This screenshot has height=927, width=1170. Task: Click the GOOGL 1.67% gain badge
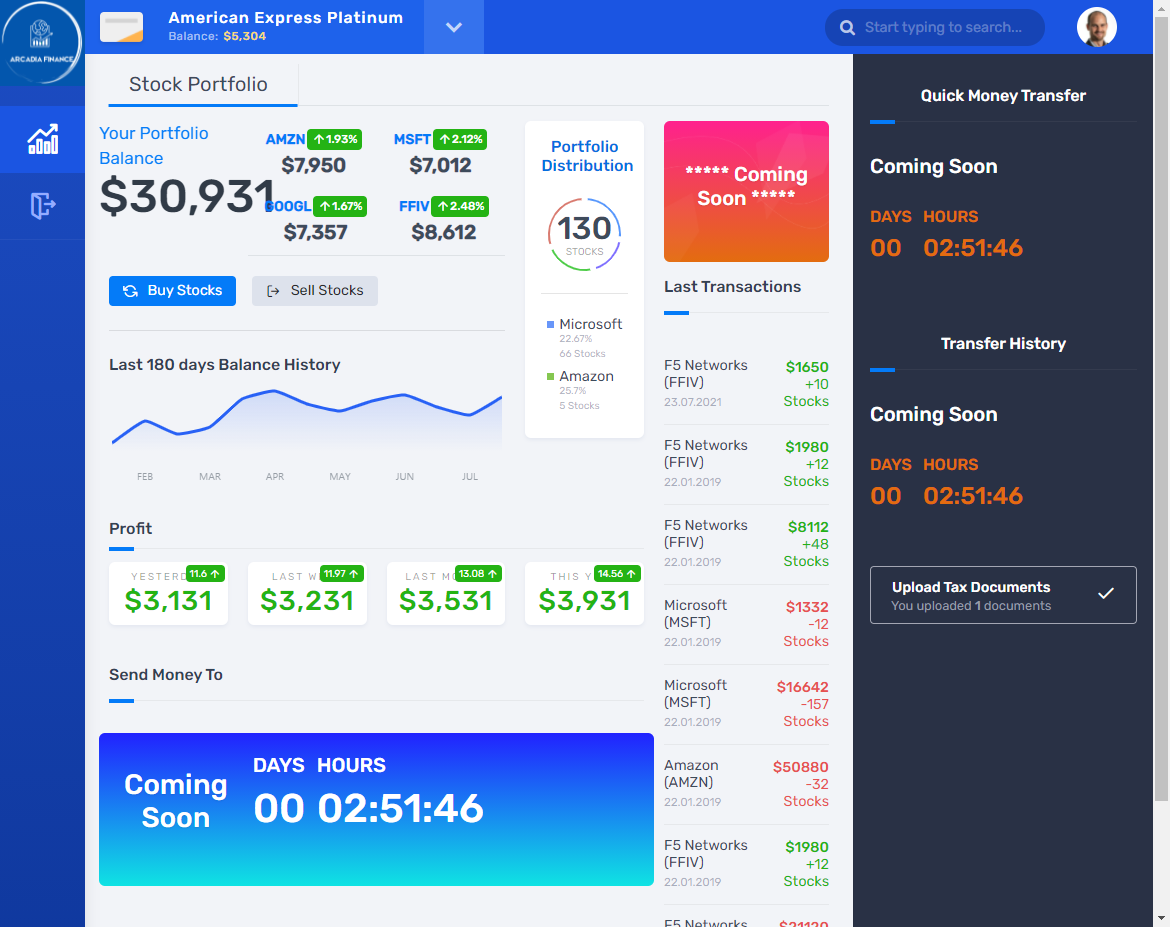click(x=340, y=206)
